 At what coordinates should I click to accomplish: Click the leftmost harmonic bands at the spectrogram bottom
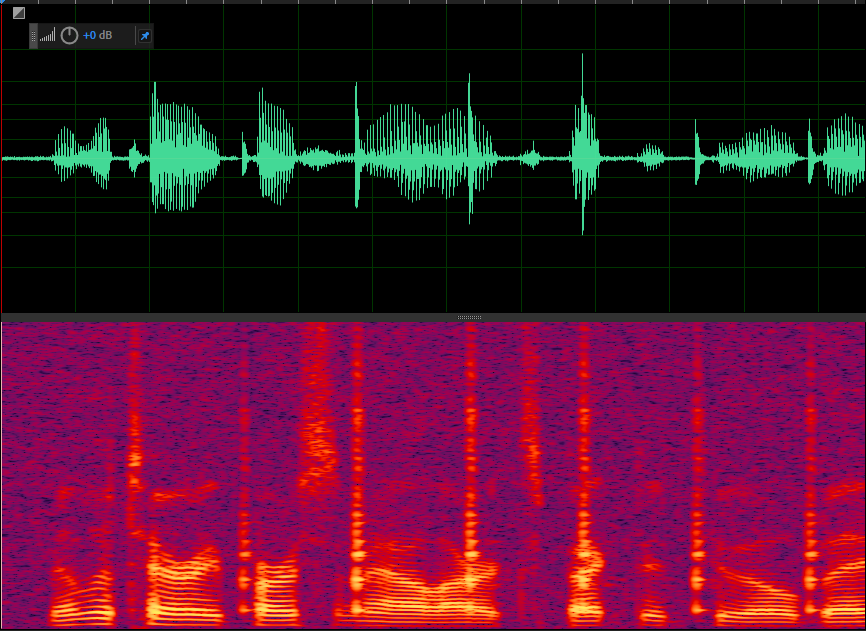80,600
